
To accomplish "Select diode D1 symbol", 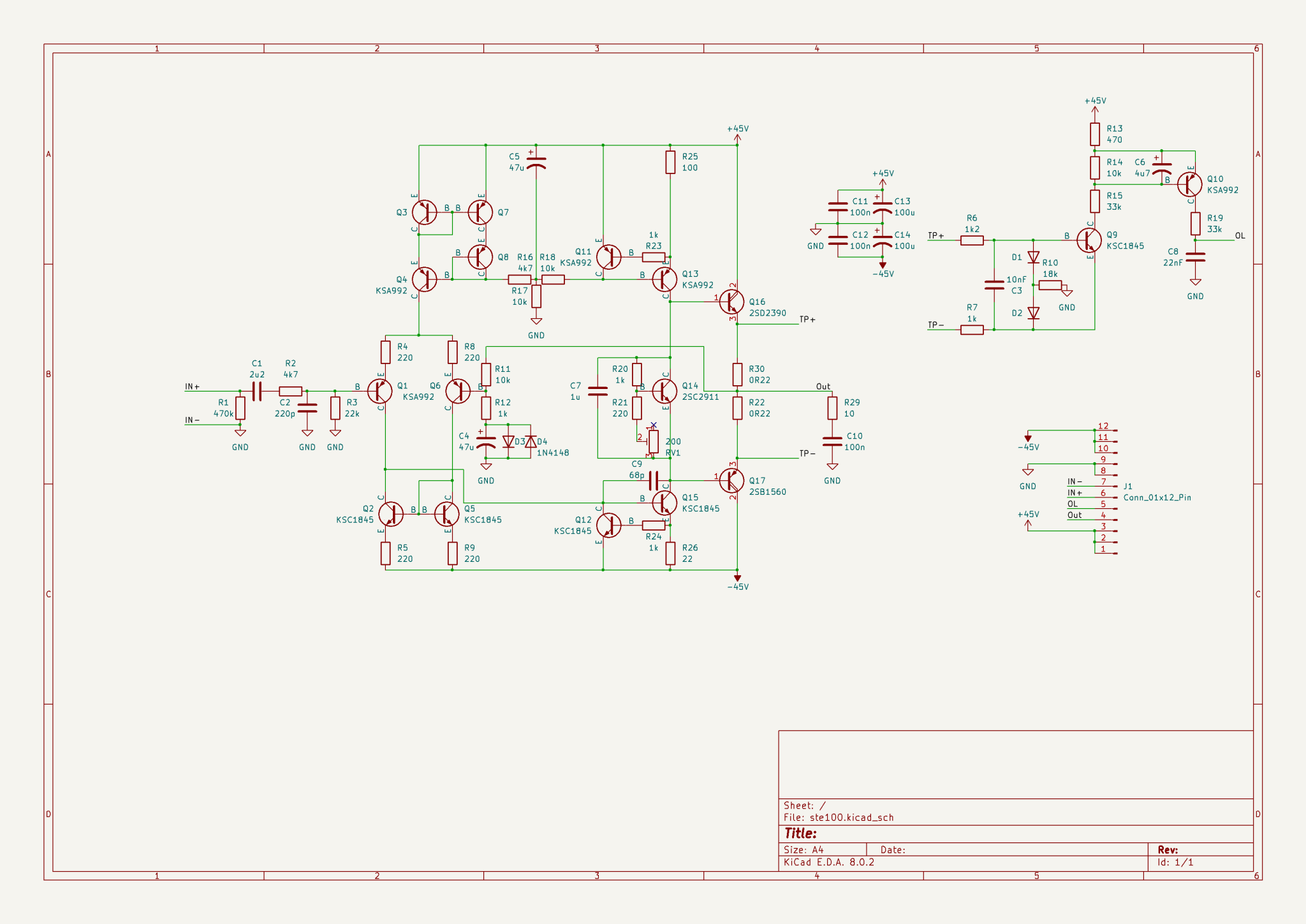I will coord(1033,258).
